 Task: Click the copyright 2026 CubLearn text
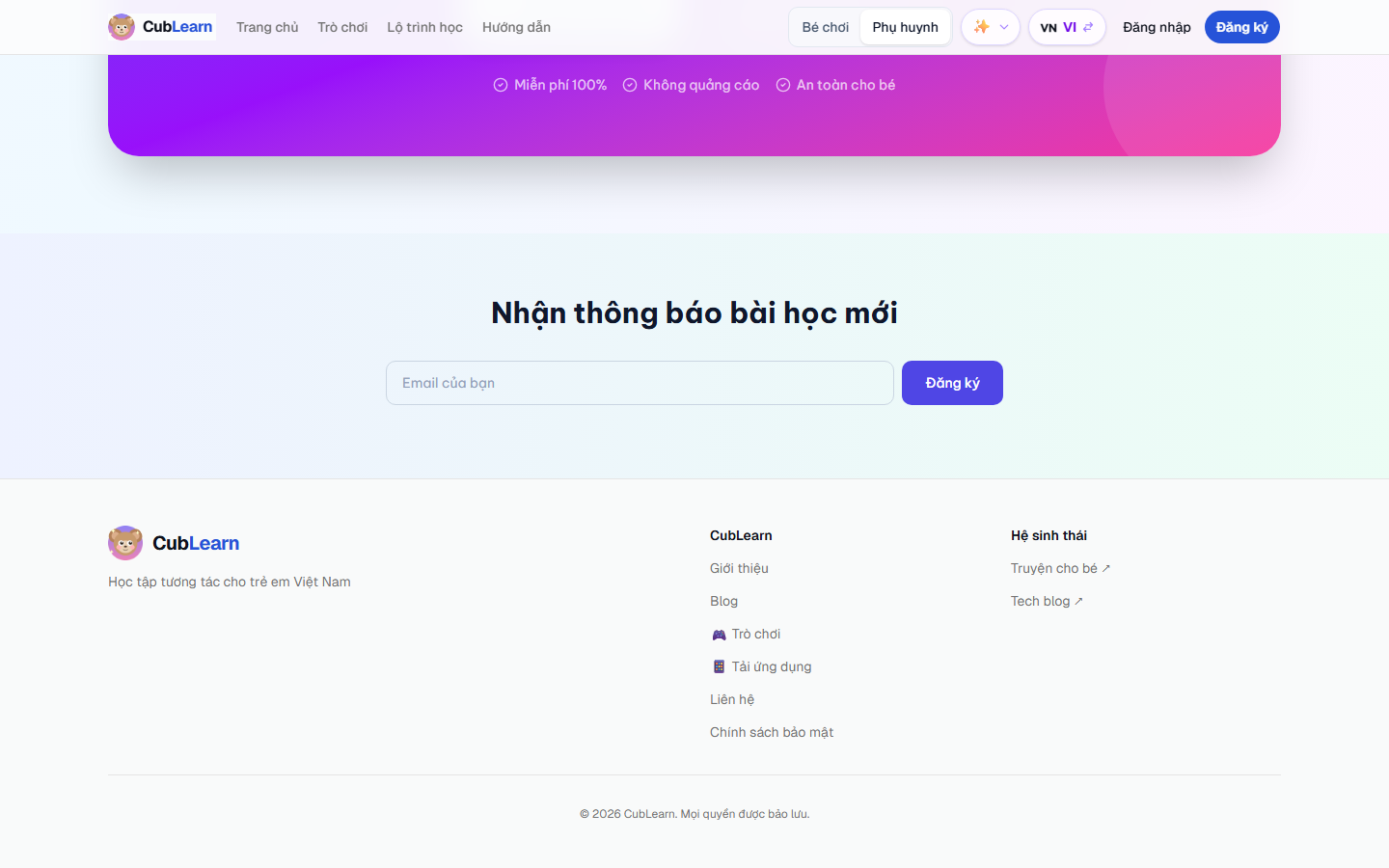click(x=694, y=814)
